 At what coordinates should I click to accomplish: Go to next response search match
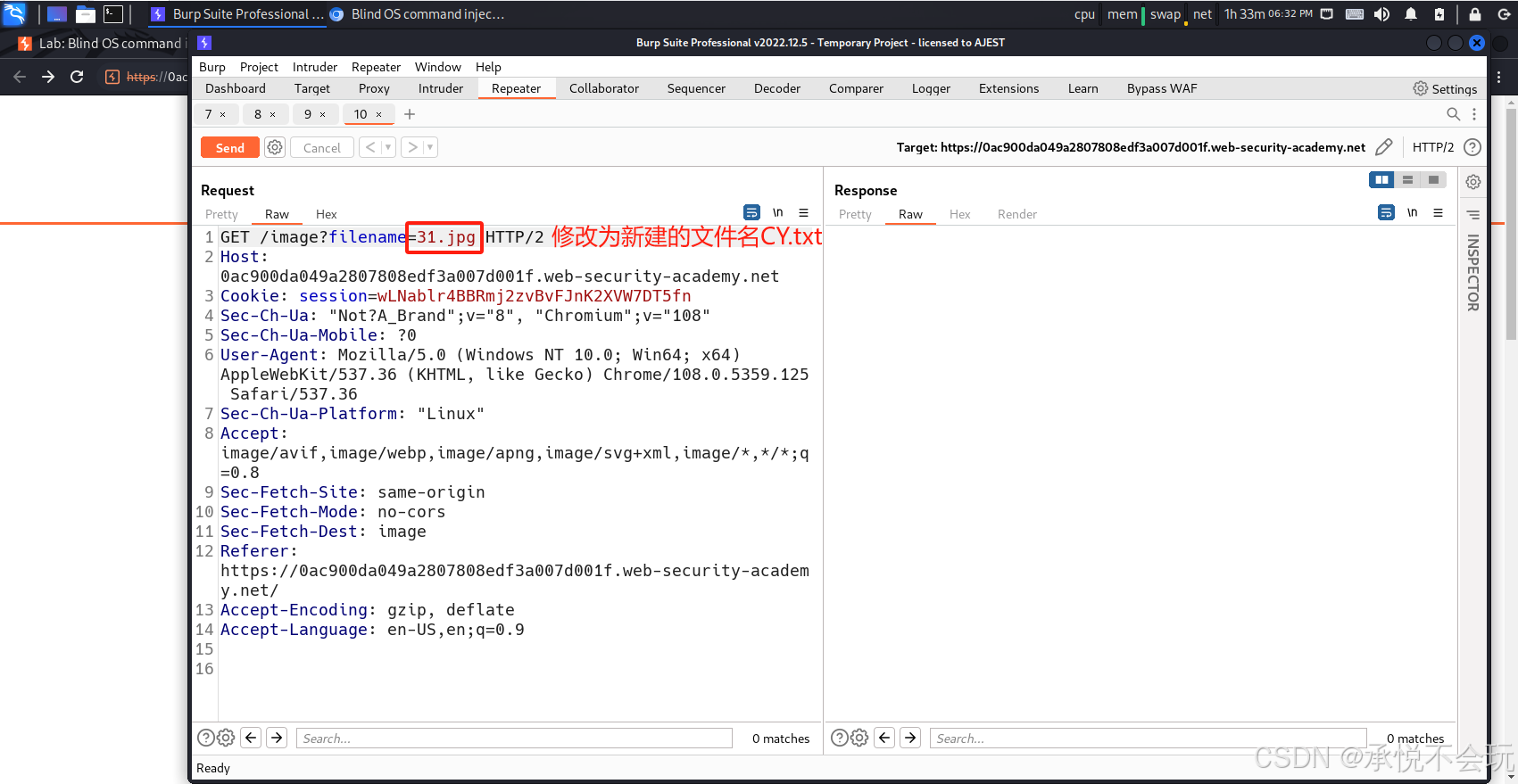pos(910,738)
